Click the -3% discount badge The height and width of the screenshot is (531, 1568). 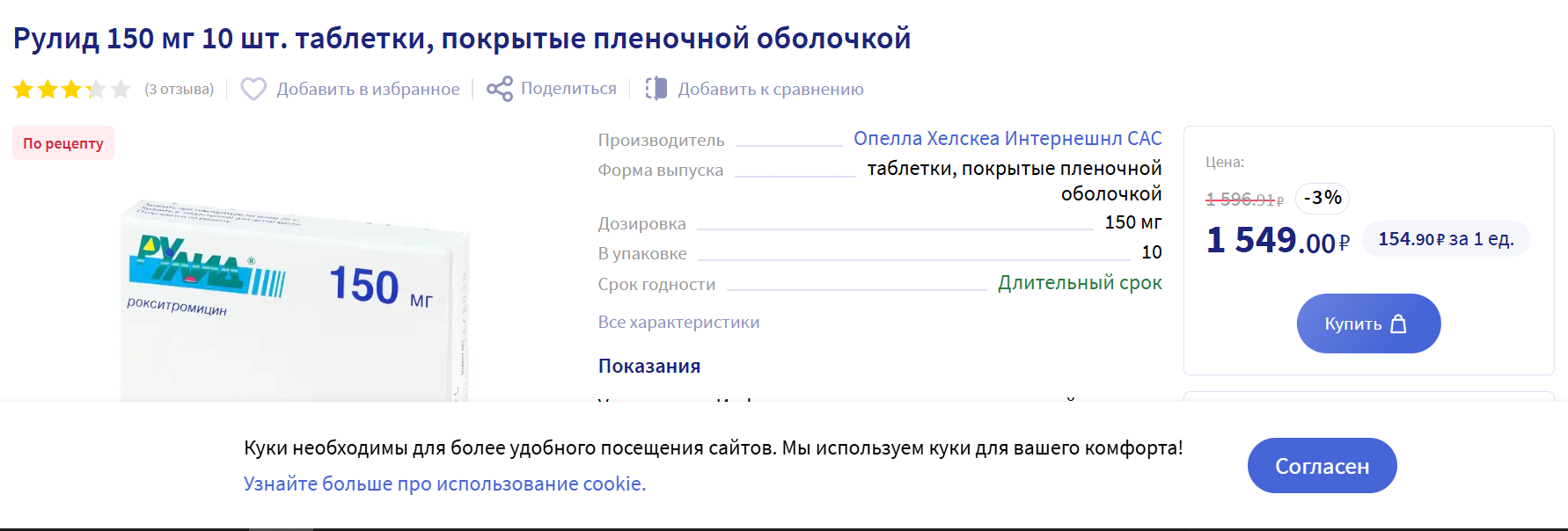pos(1323,198)
